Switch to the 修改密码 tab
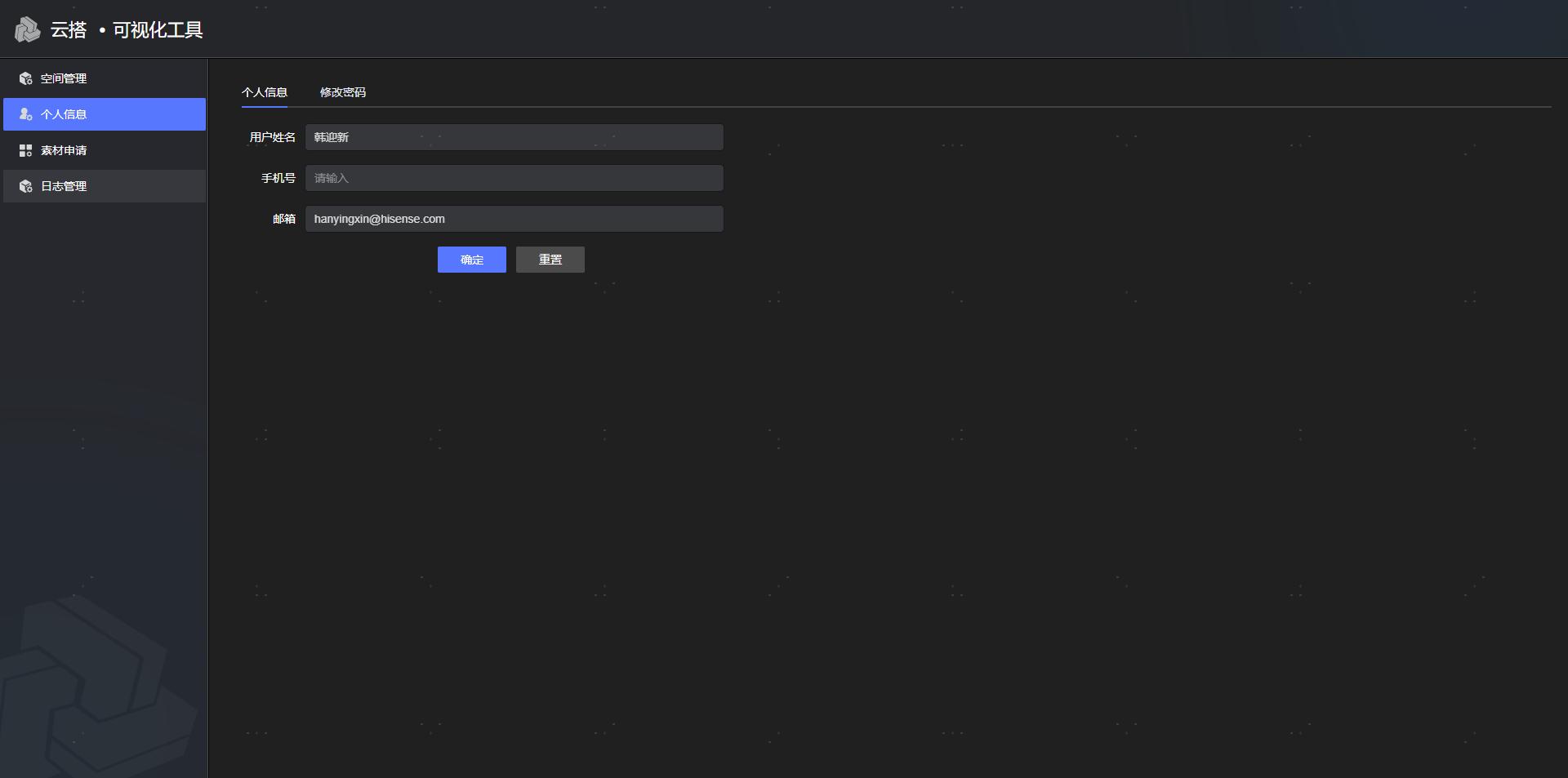The image size is (1568, 778). pyautogui.click(x=343, y=92)
